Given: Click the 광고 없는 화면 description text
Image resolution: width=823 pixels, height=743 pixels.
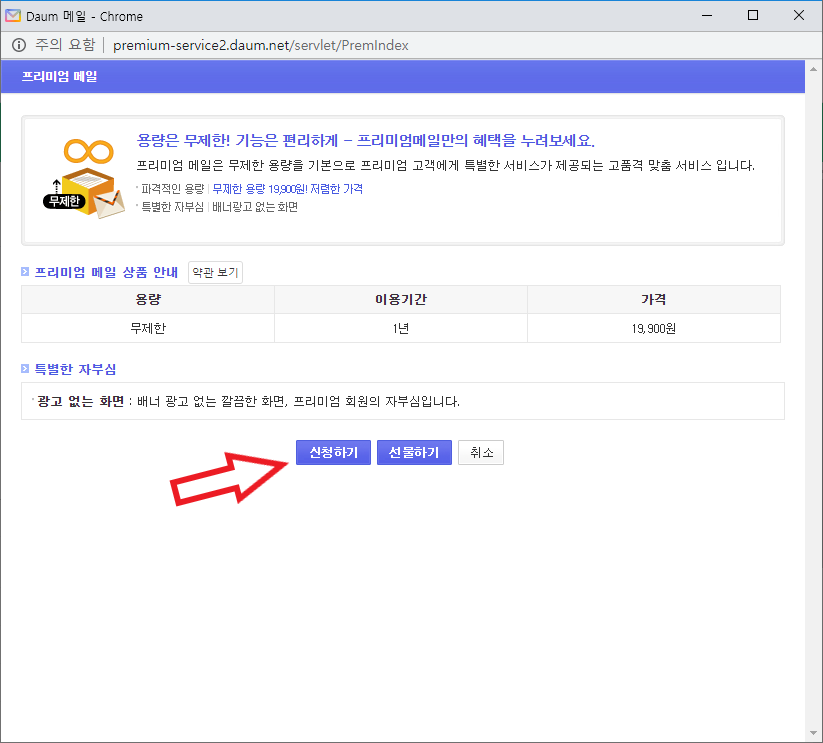Looking at the screenshot, I should [x=248, y=401].
